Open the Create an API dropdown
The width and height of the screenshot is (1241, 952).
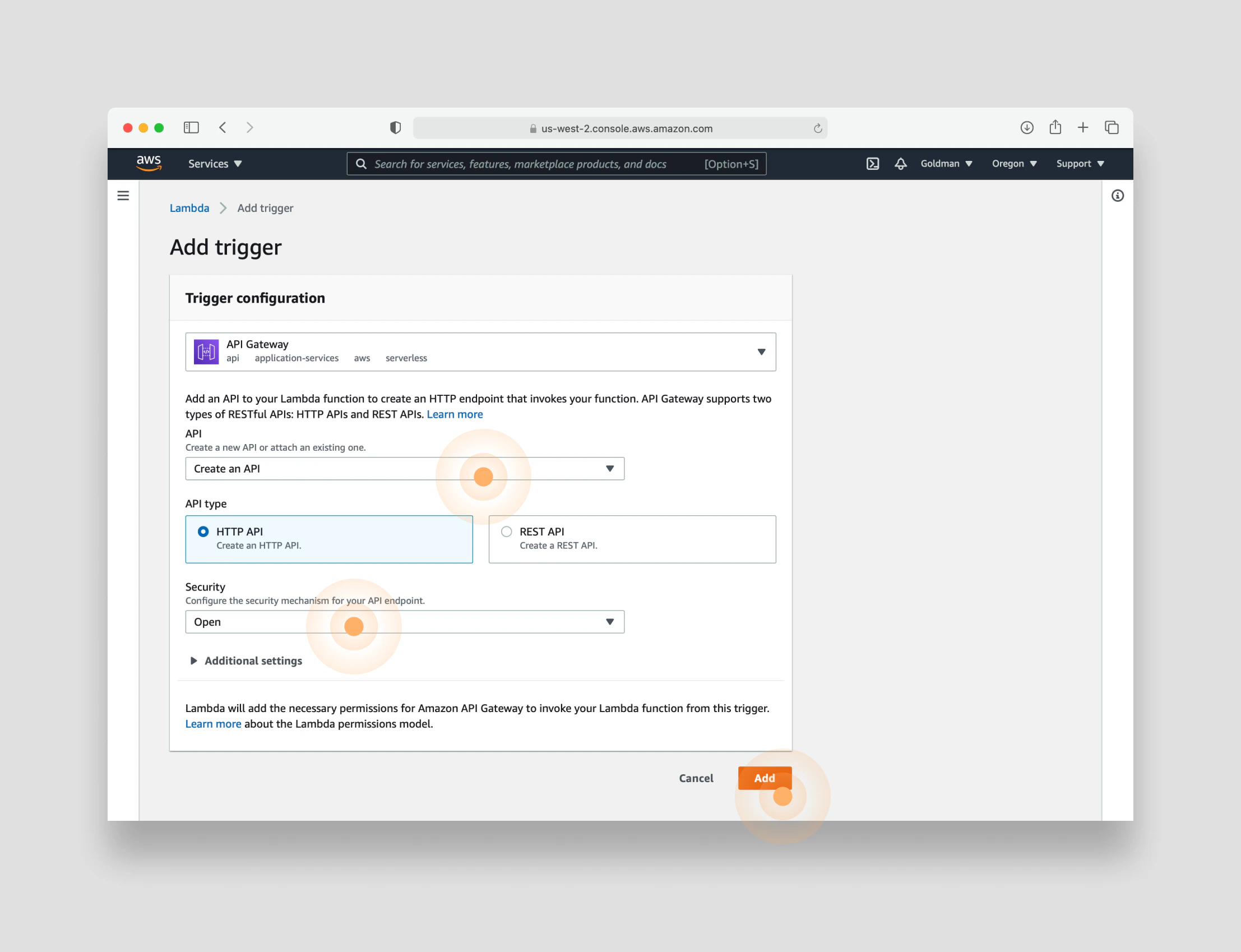point(404,469)
